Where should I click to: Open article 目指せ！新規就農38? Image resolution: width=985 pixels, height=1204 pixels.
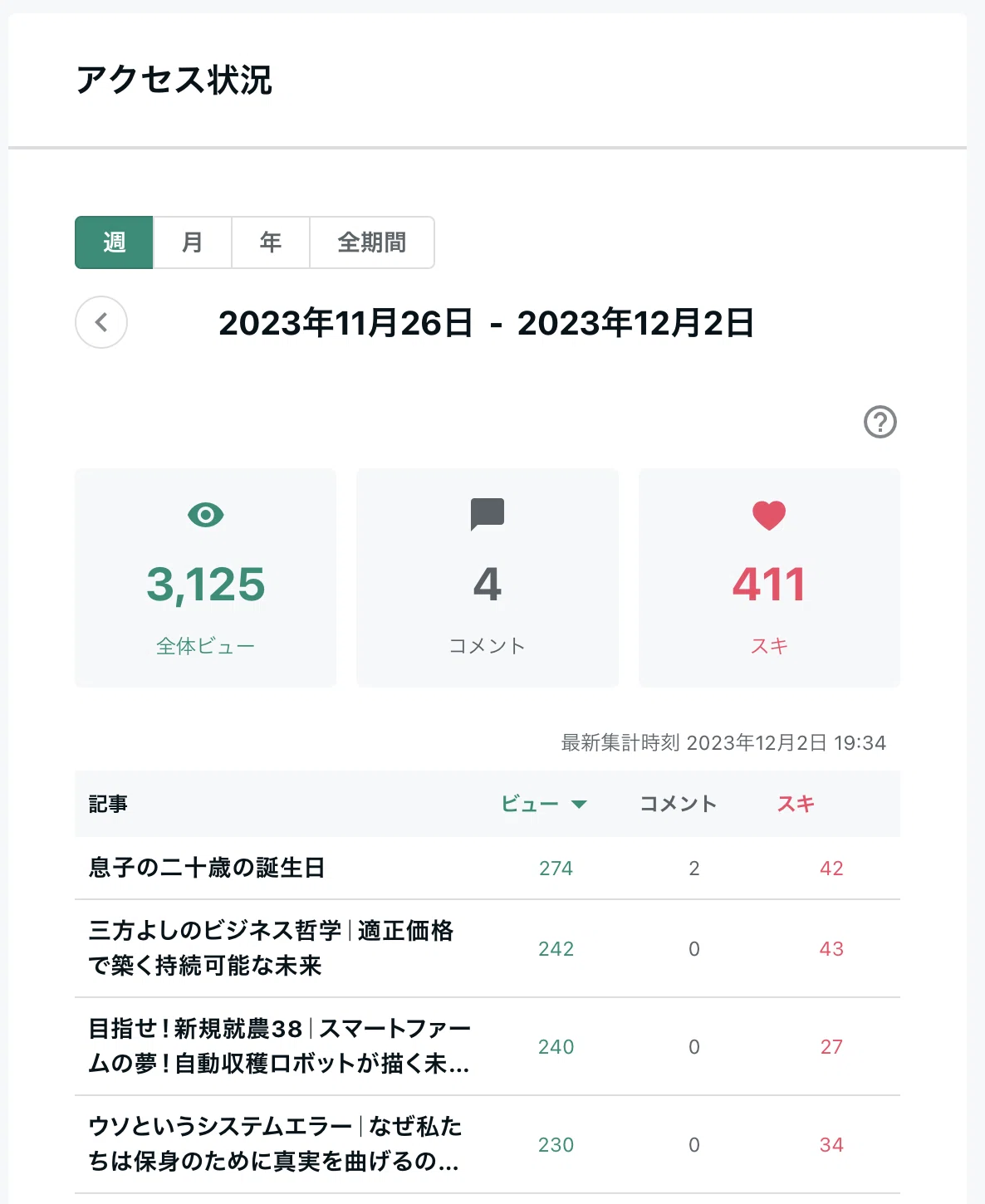click(x=279, y=1046)
